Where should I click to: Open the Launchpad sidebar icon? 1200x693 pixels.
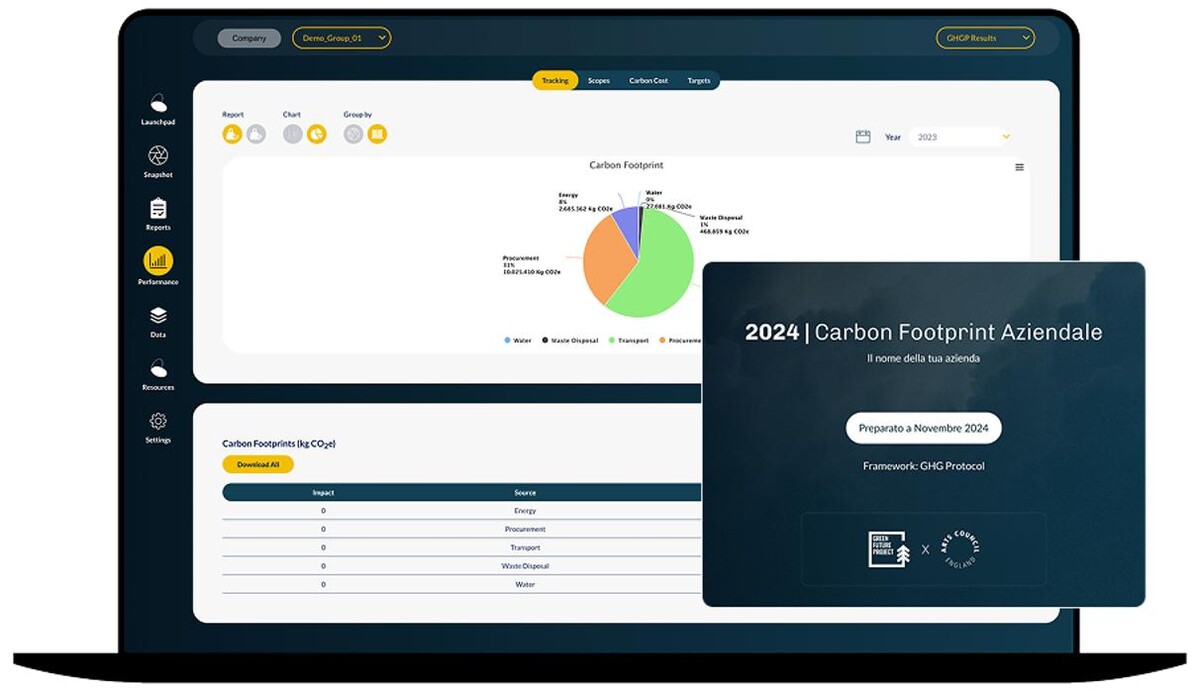(x=158, y=103)
